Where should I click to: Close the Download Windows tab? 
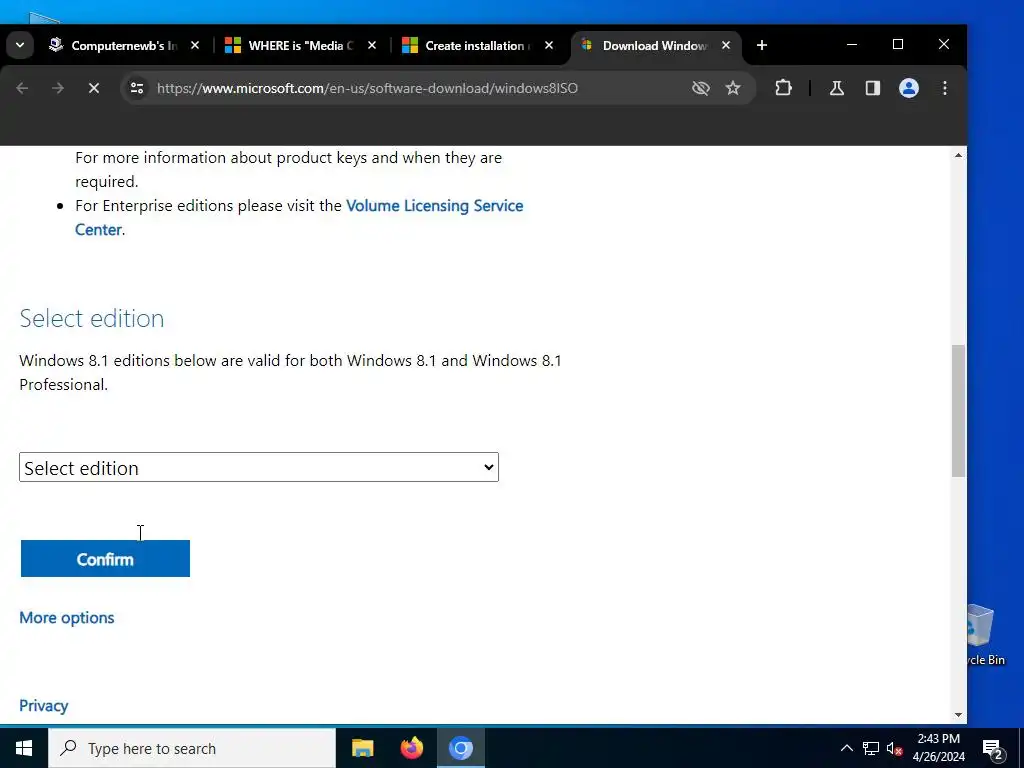[726, 45]
